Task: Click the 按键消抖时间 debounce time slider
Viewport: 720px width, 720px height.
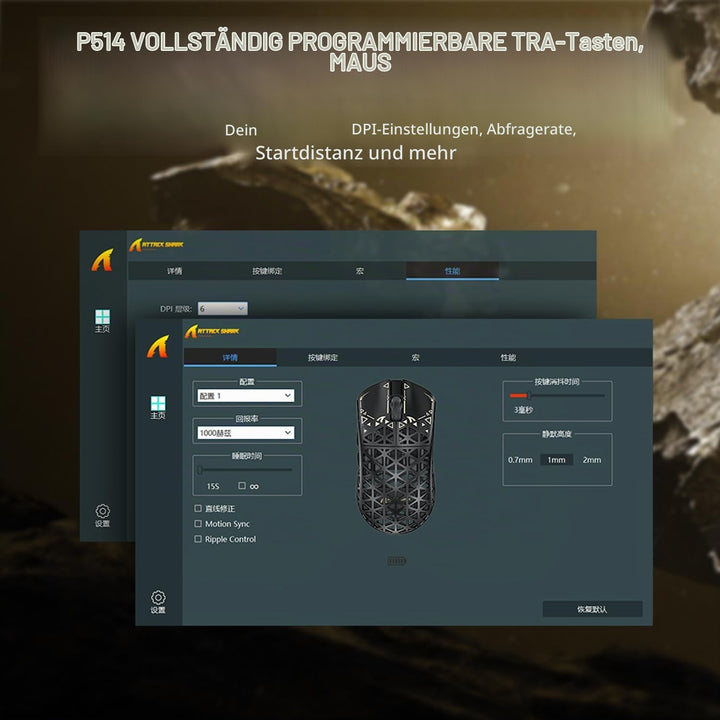Action: pyautogui.click(x=557, y=395)
